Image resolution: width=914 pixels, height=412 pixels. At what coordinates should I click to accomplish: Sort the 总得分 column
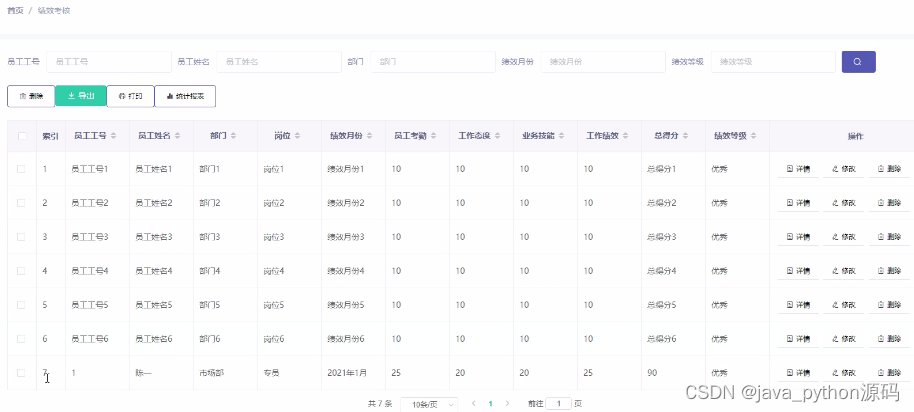pos(686,136)
